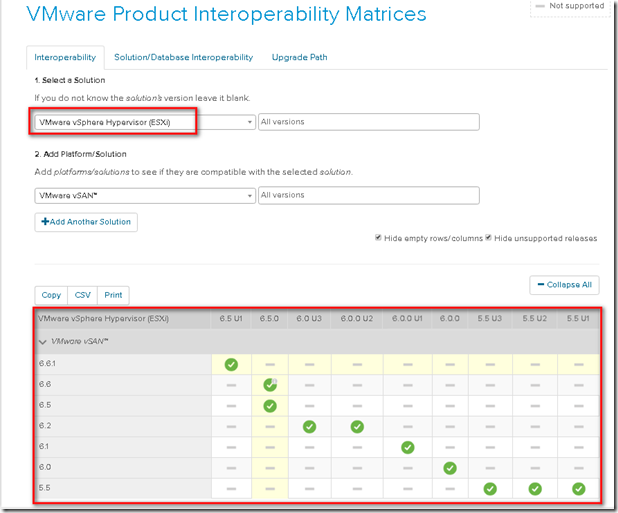
Task: Click the green check for vSAN 6.6.1 and ESXi 6.5 U1
Action: coord(231,364)
